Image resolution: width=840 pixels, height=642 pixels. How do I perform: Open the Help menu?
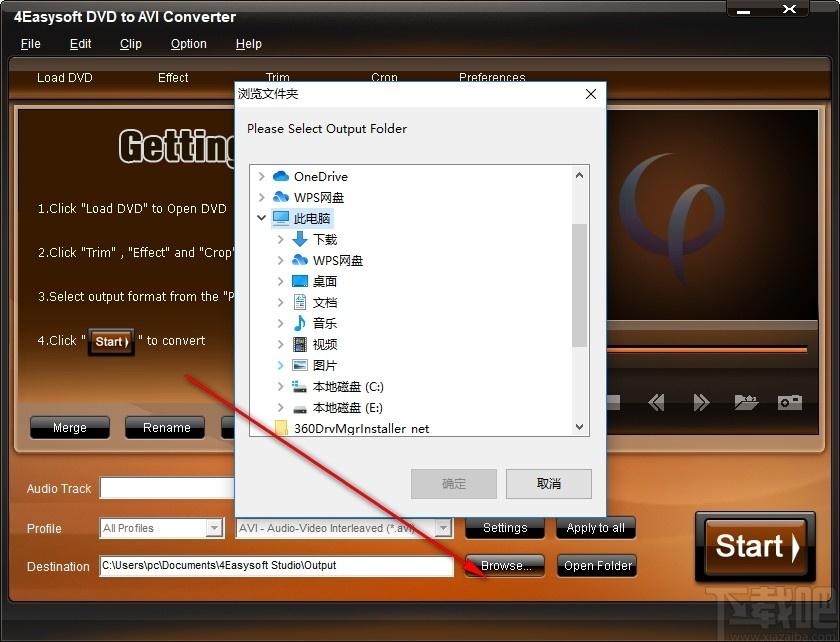[x=249, y=44]
